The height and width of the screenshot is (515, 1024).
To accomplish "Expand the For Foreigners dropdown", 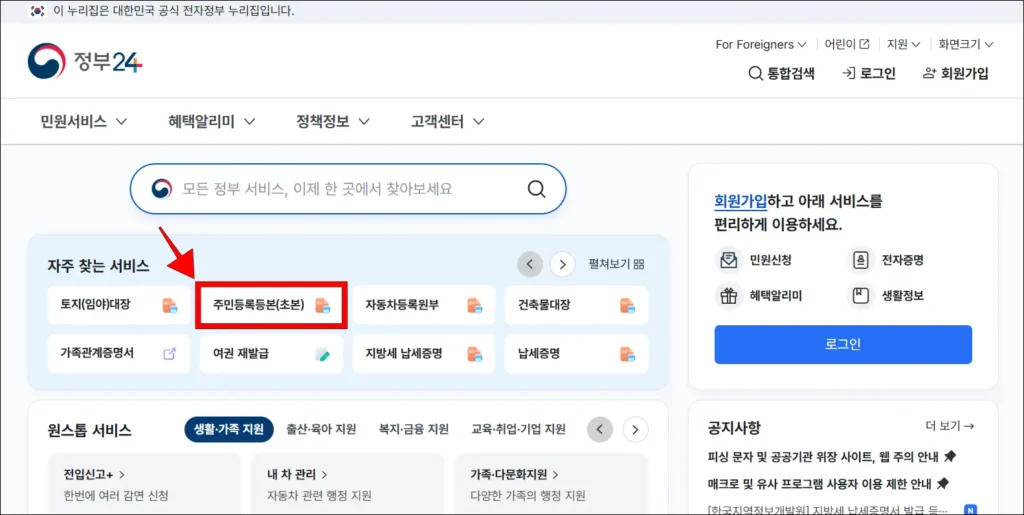I will pyautogui.click(x=761, y=44).
